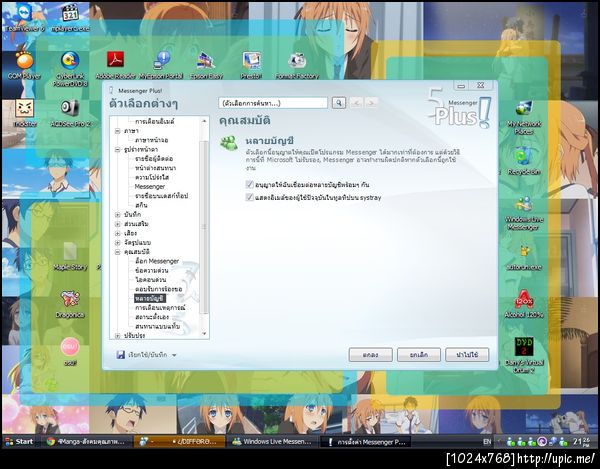600x469 pixels.
Task: Click the magnifier search button in Messenger Plus
Action: click(339, 103)
